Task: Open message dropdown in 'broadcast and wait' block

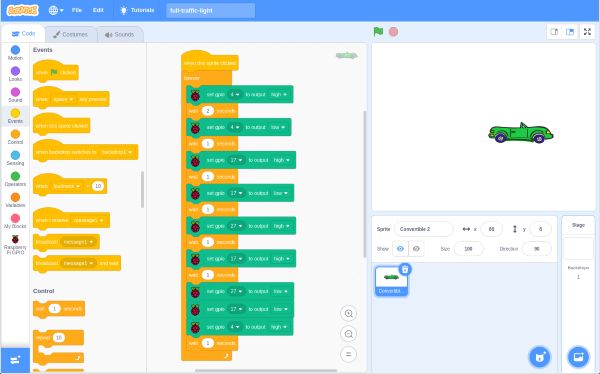Action: (x=78, y=263)
